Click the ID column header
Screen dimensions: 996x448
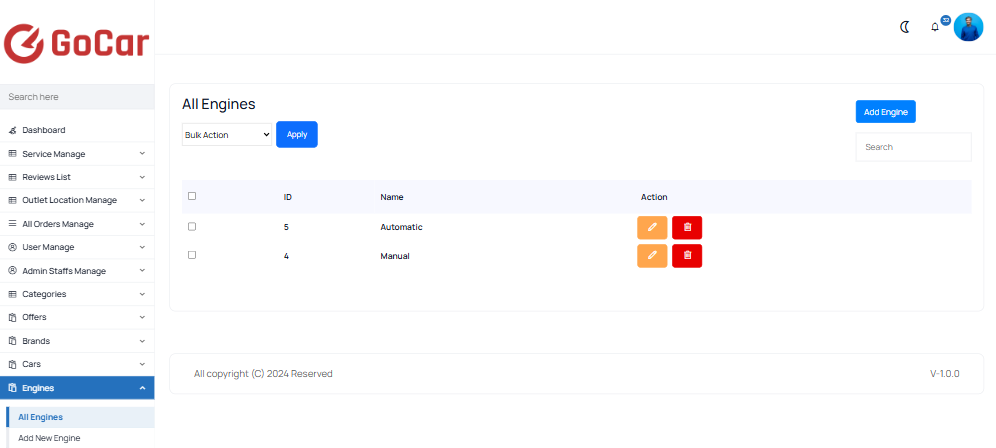[288, 197]
